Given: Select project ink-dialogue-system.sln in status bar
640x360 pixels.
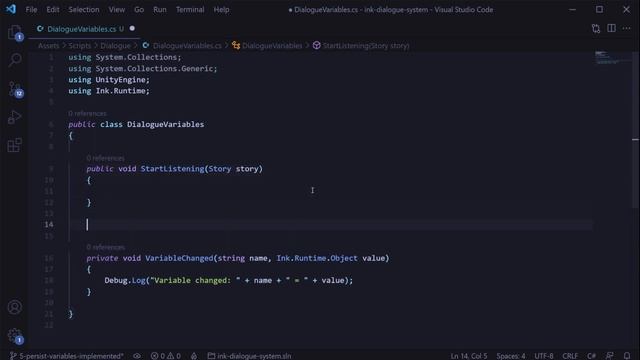Looking at the screenshot, I should pos(249,356).
